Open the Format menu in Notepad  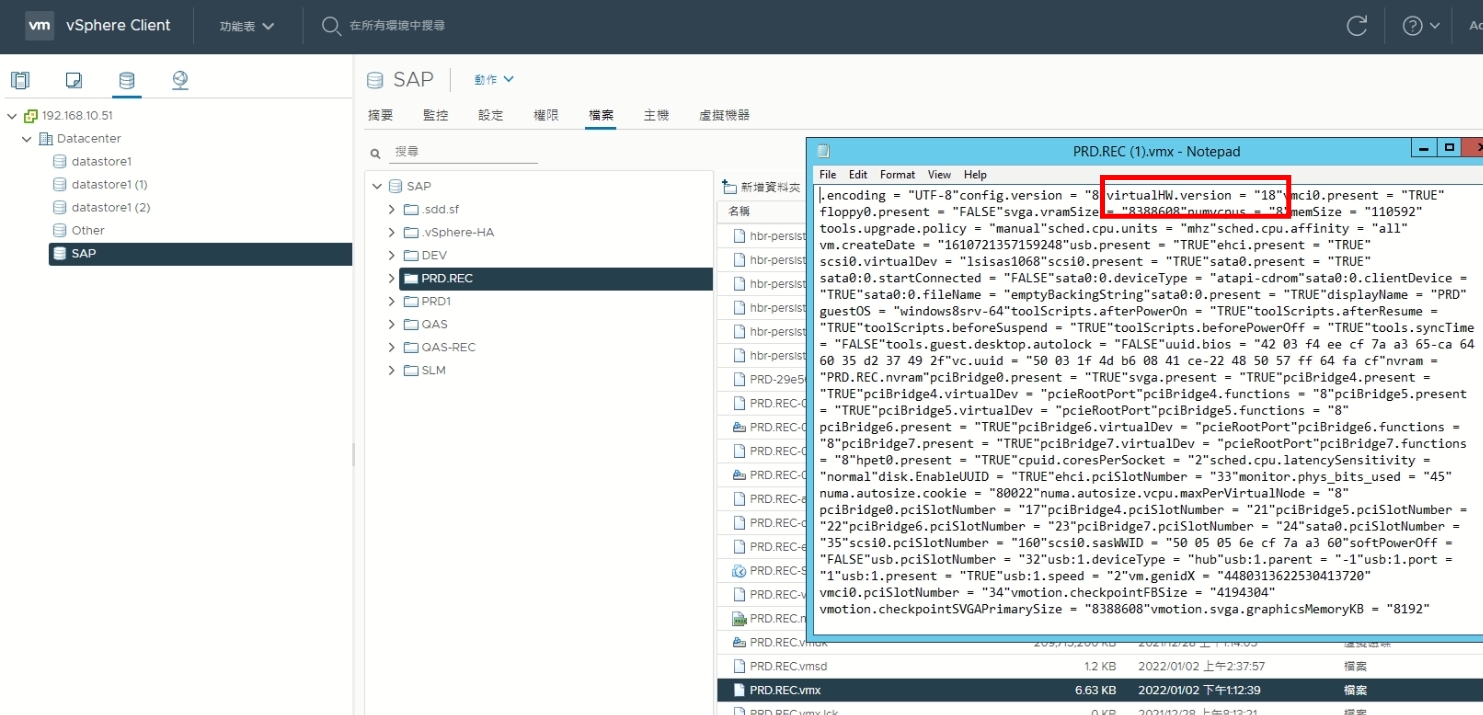[x=897, y=174]
